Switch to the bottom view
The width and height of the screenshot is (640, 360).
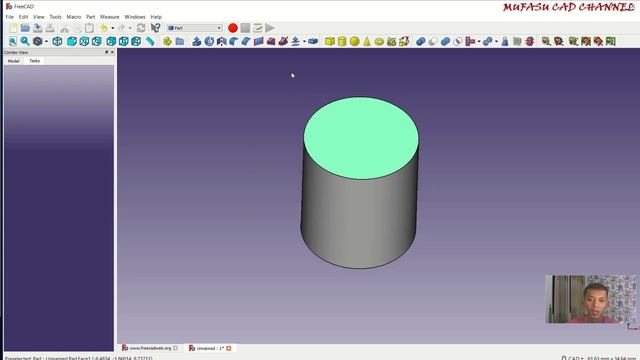123,41
